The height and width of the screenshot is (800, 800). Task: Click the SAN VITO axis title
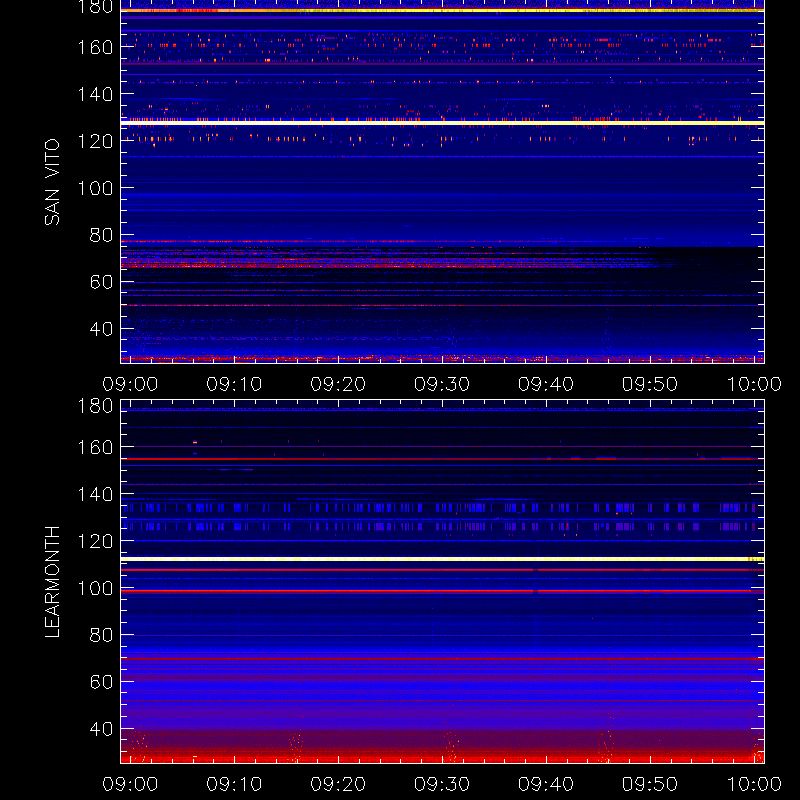52,182
